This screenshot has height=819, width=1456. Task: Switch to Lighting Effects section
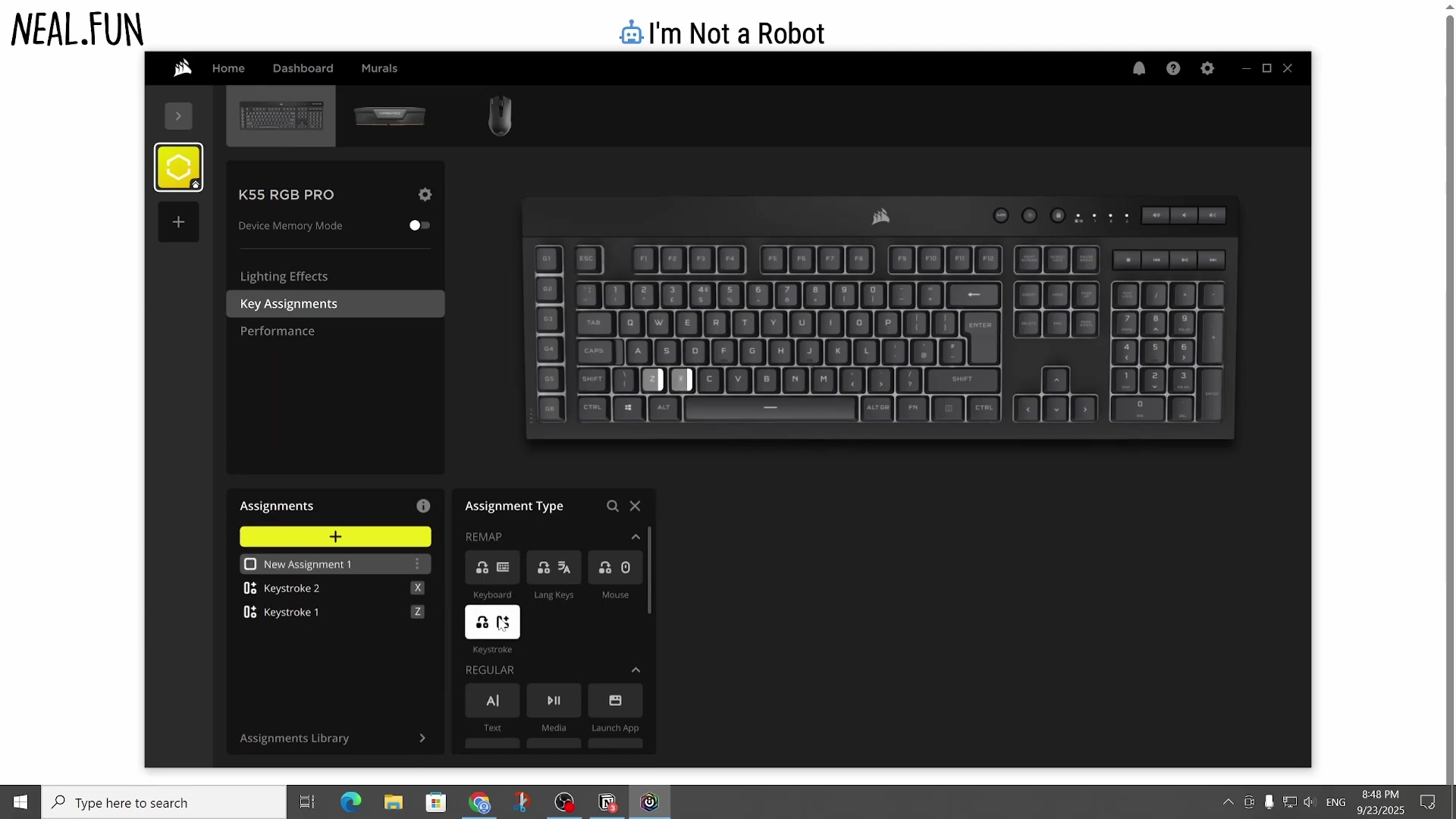click(x=284, y=276)
